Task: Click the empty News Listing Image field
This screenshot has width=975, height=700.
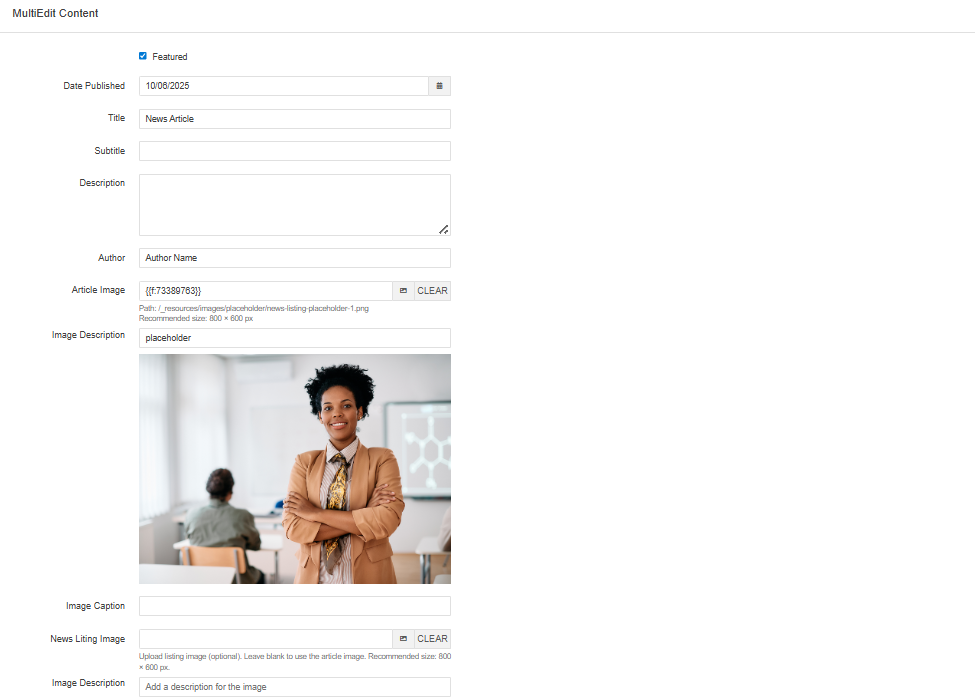Action: [265, 638]
